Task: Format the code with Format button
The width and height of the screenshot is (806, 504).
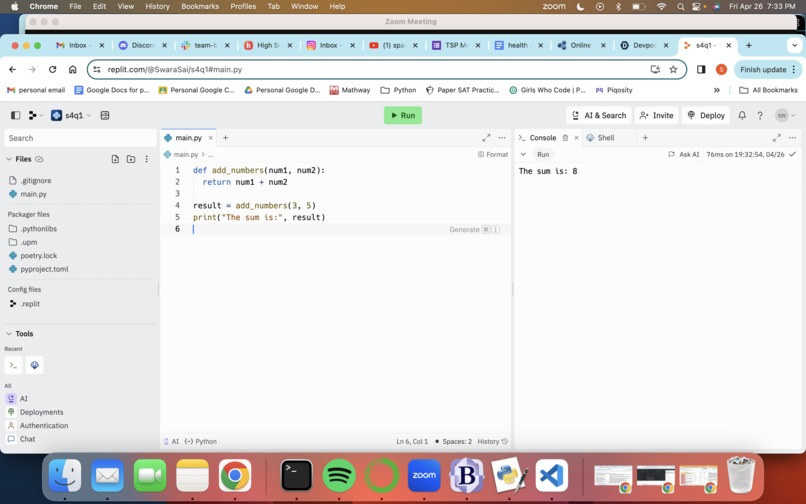Action: (493, 154)
